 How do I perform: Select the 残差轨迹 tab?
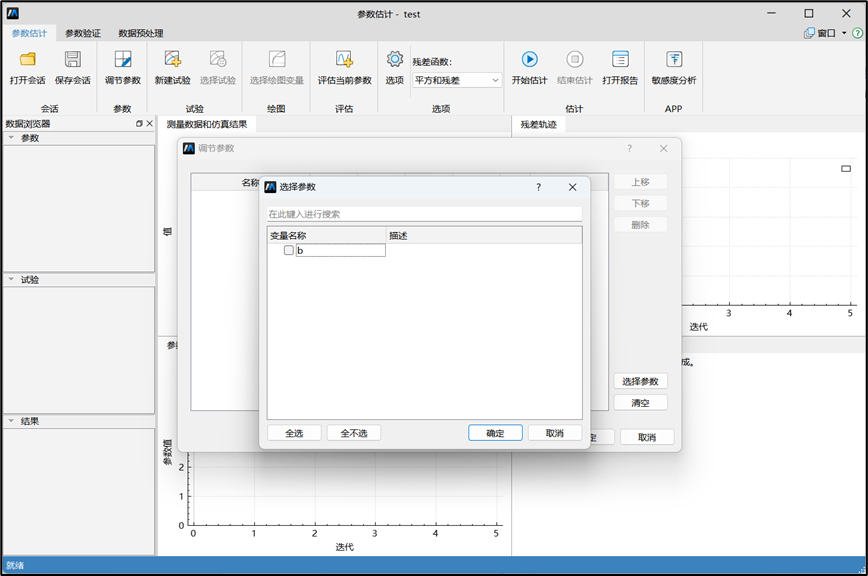coord(539,124)
